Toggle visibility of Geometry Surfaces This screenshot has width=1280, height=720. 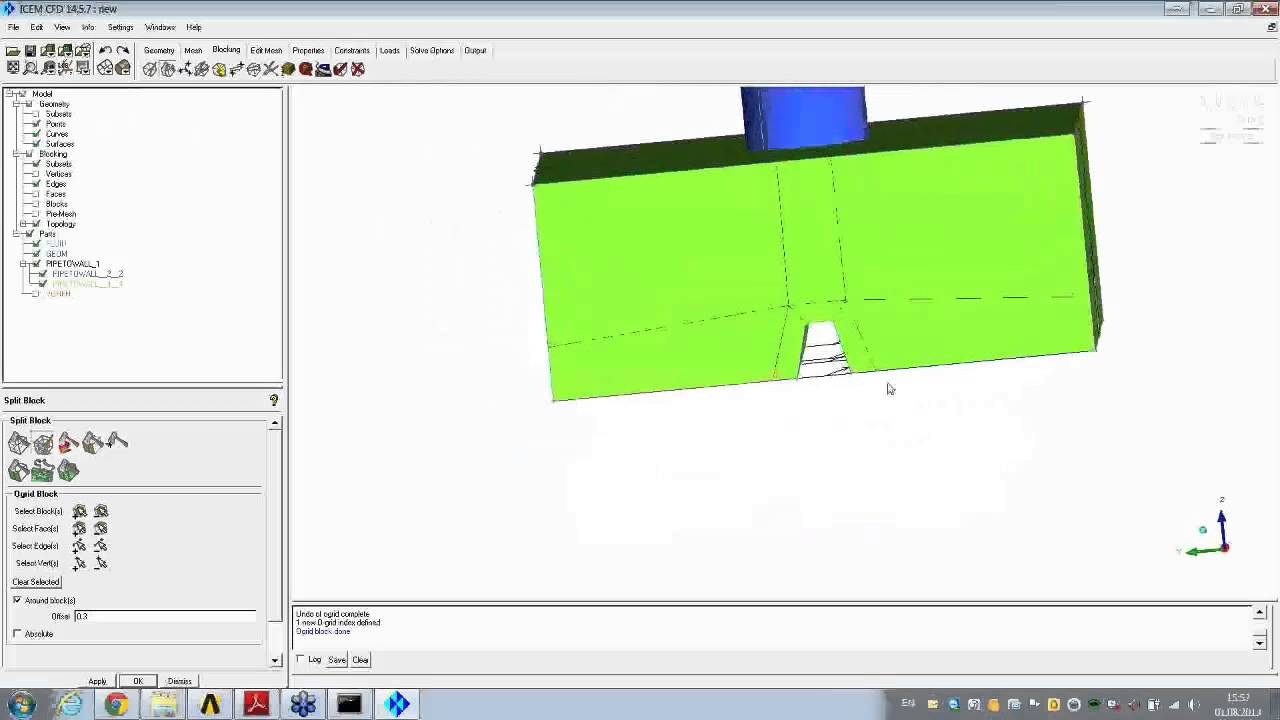36,144
